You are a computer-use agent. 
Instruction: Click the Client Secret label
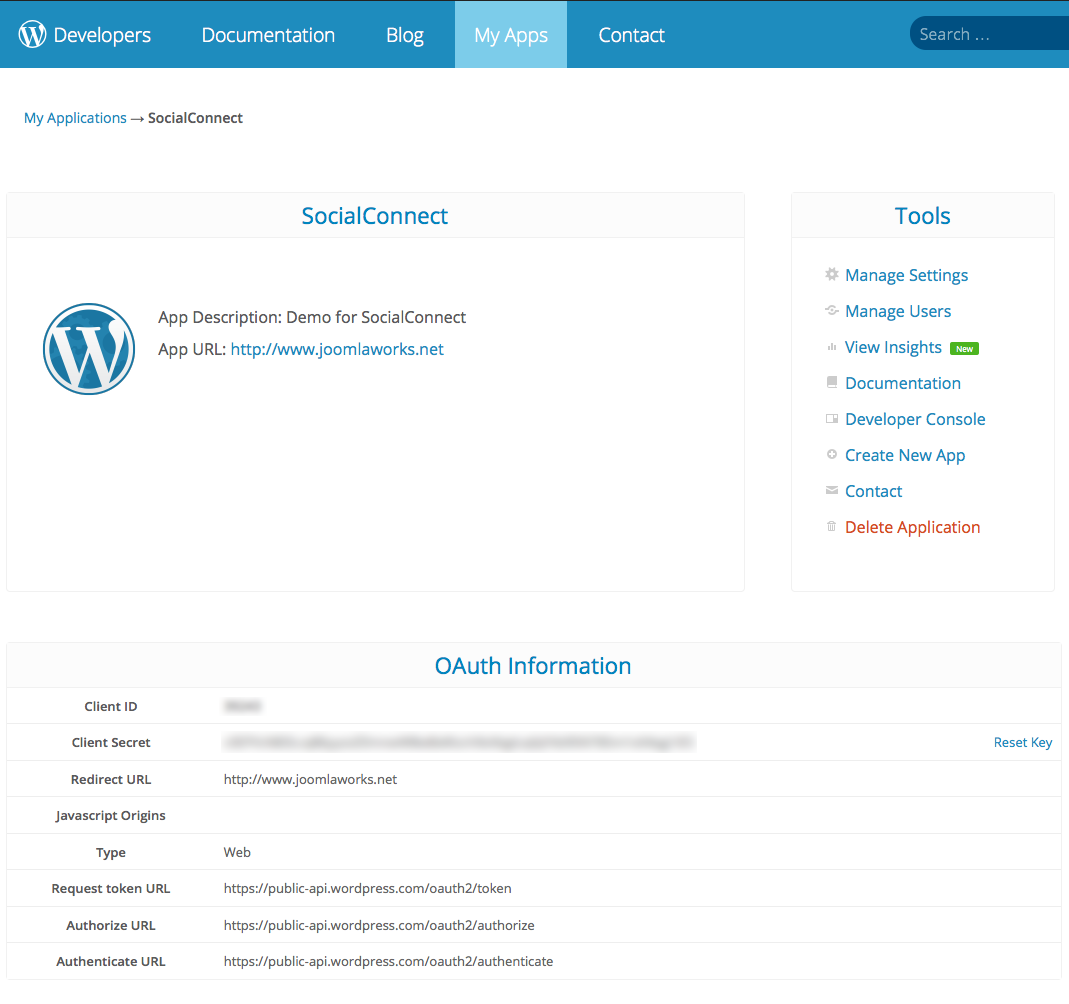[x=110, y=742]
